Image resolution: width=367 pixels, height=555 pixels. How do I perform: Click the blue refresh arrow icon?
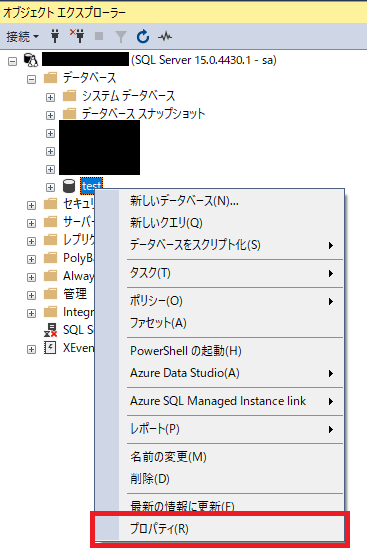(143, 36)
